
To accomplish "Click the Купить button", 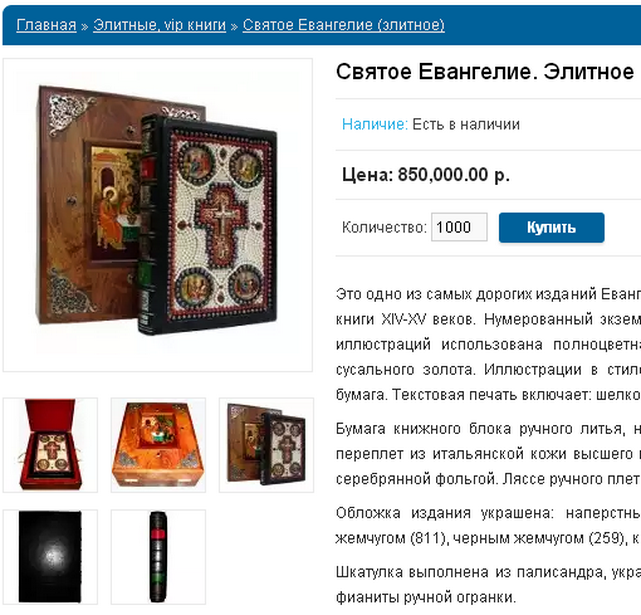I will click(551, 227).
